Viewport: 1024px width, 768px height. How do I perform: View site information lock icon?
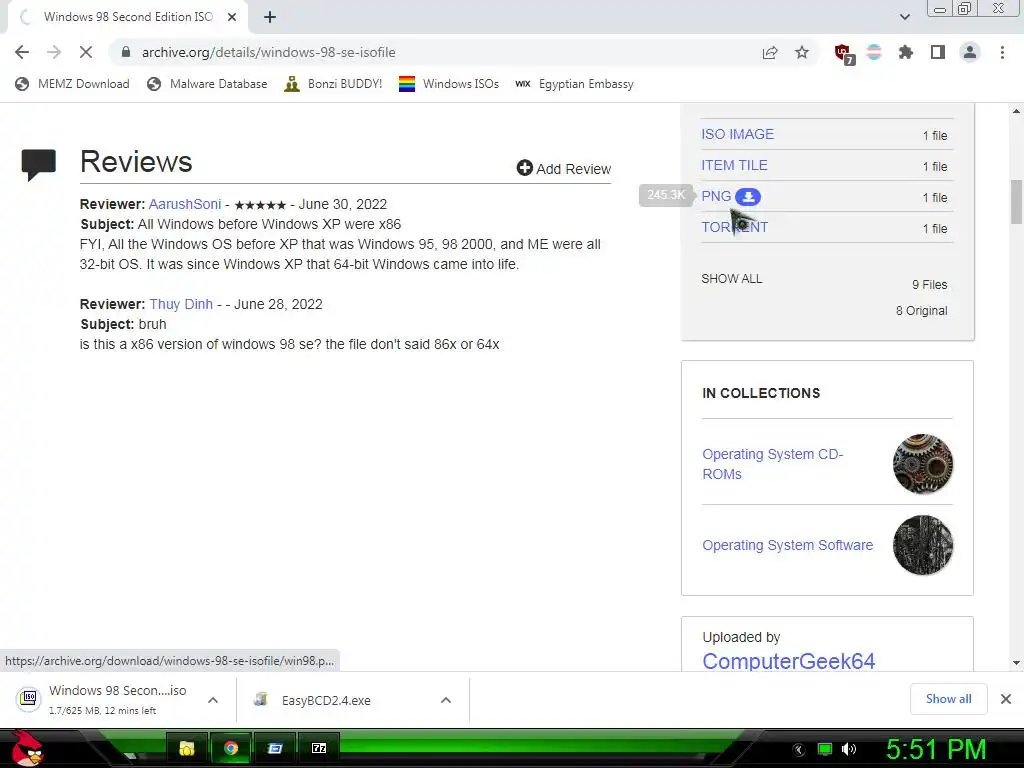(126, 52)
